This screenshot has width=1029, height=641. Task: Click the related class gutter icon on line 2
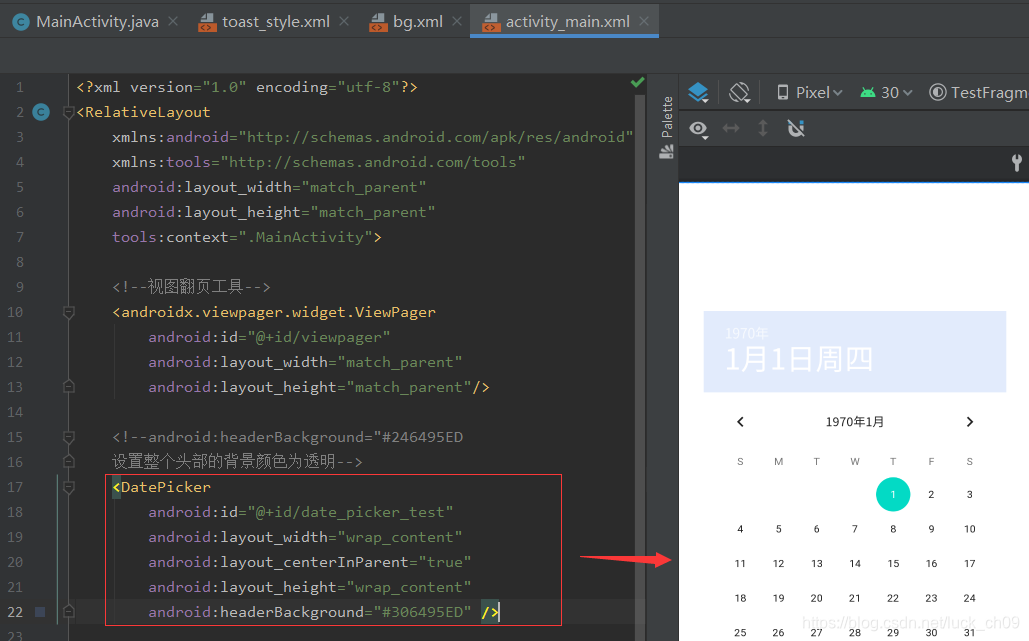tap(41, 112)
